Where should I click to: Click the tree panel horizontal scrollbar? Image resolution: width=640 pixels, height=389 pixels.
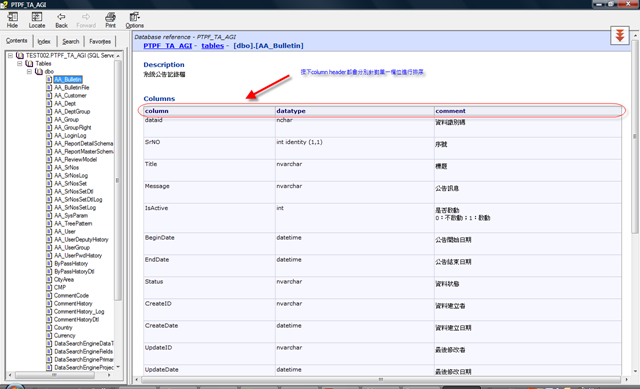pyautogui.click(x=55, y=375)
